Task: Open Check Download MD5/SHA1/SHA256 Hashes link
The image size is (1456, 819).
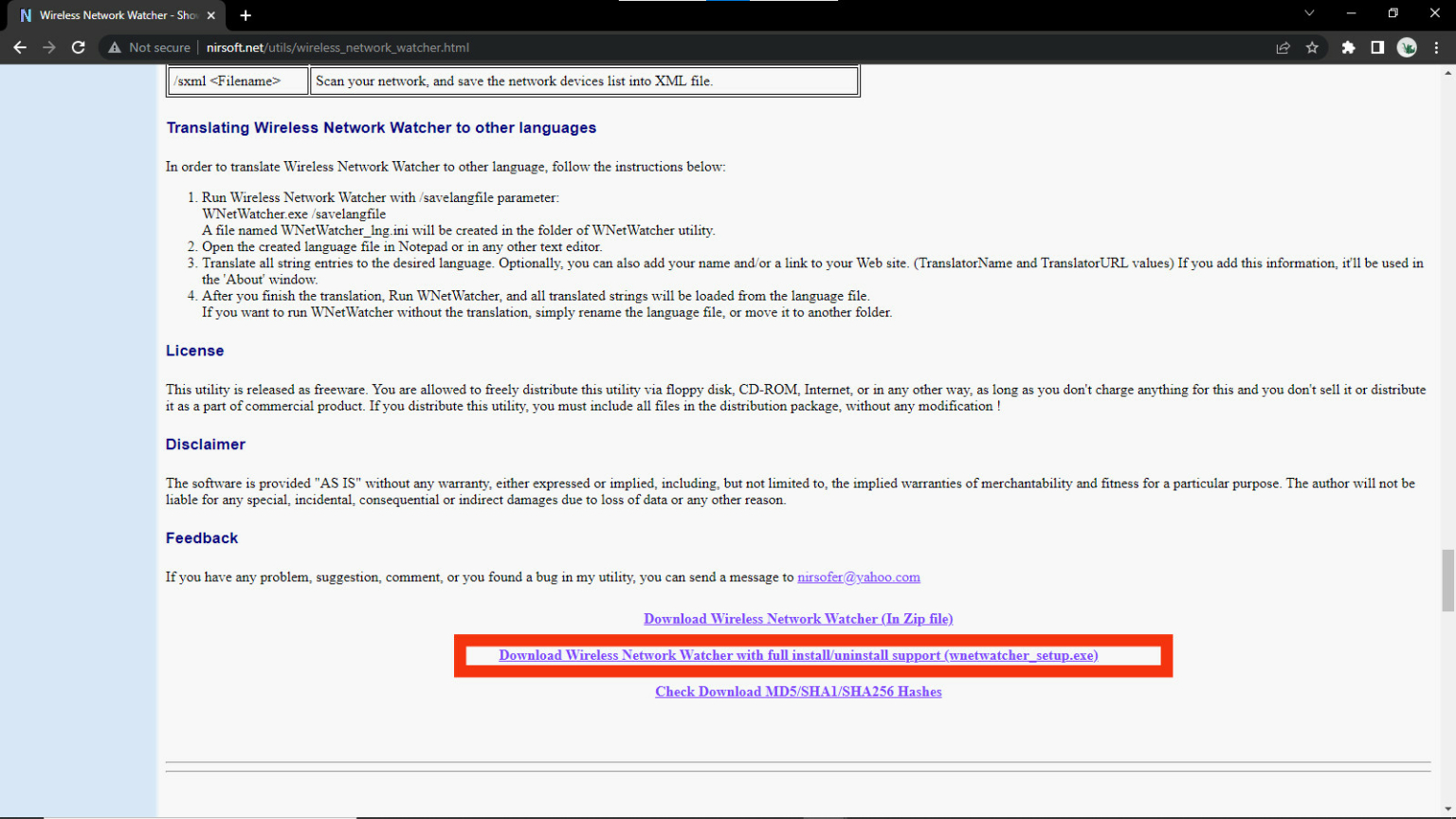Action: pyautogui.click(x=798, y=692)
